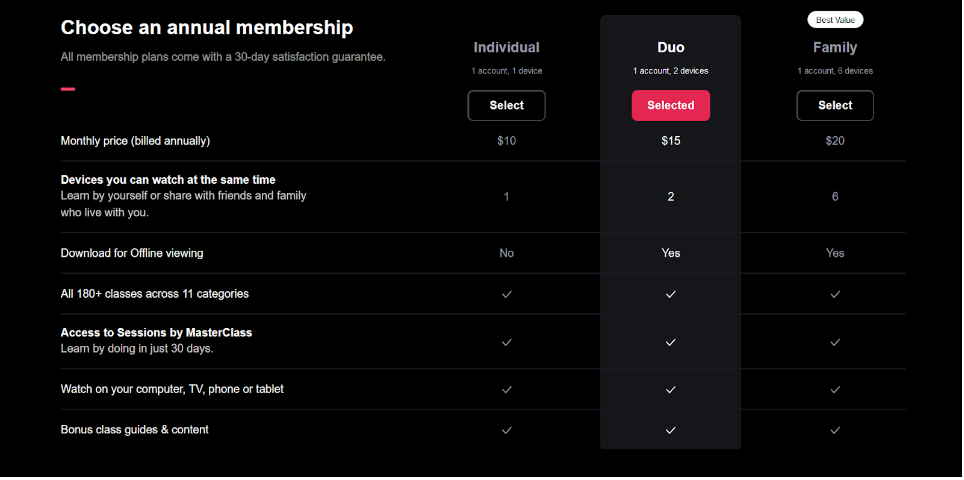Select the Family membership plan
Viewport: 964px width, 480px height.
[x=835, y=105]
